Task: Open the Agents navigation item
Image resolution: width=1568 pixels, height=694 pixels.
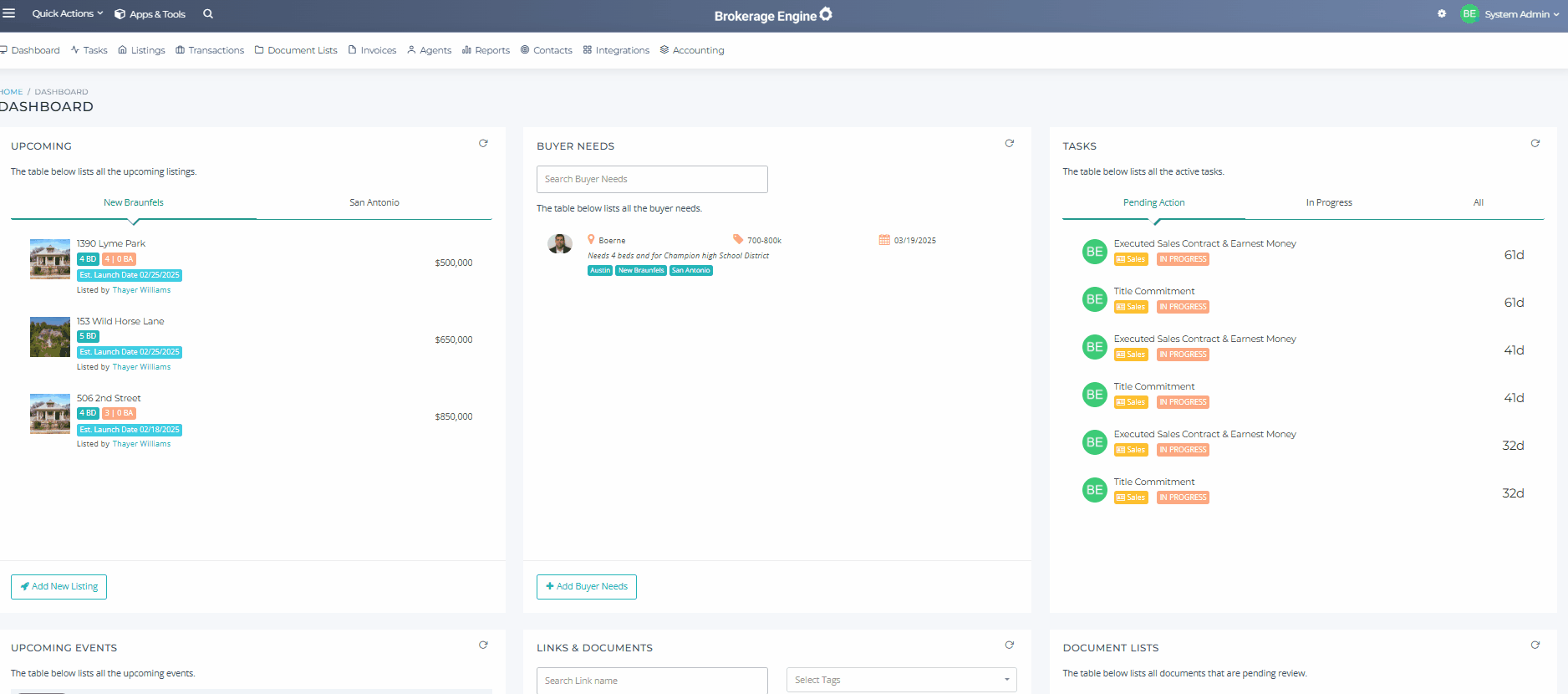Action: tap(430, 50)
